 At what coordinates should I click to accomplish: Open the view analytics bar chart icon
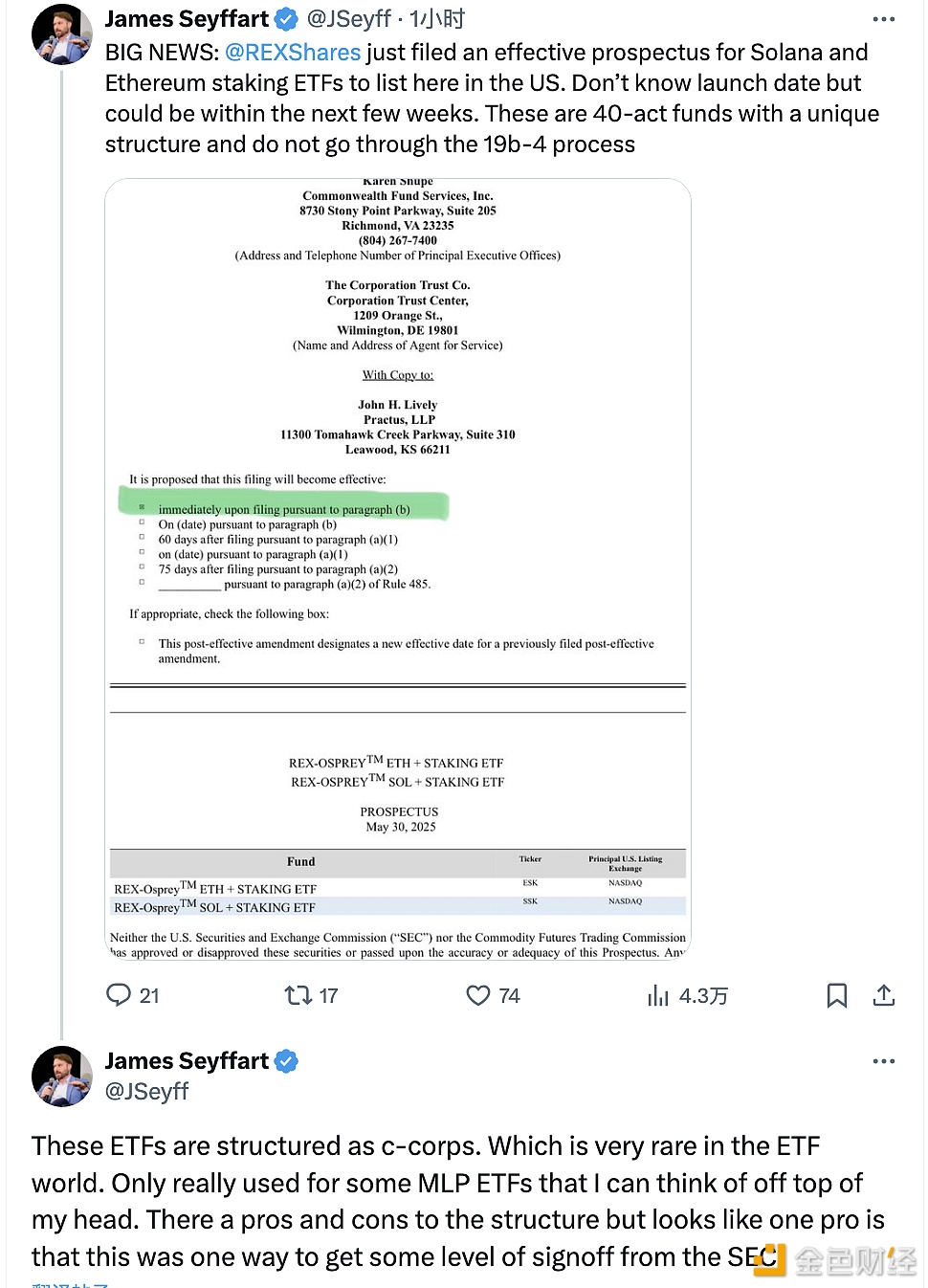tap(658, 996)
